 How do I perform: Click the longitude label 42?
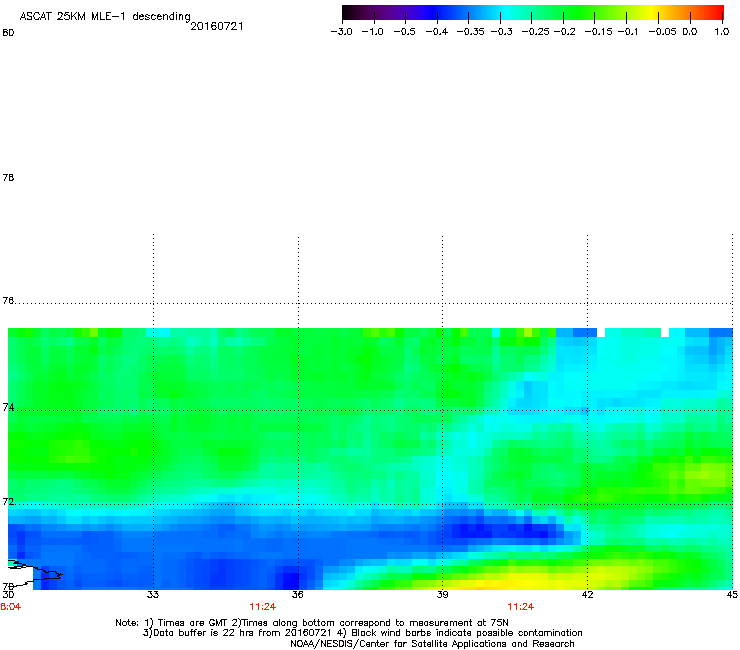pos(587,594)
